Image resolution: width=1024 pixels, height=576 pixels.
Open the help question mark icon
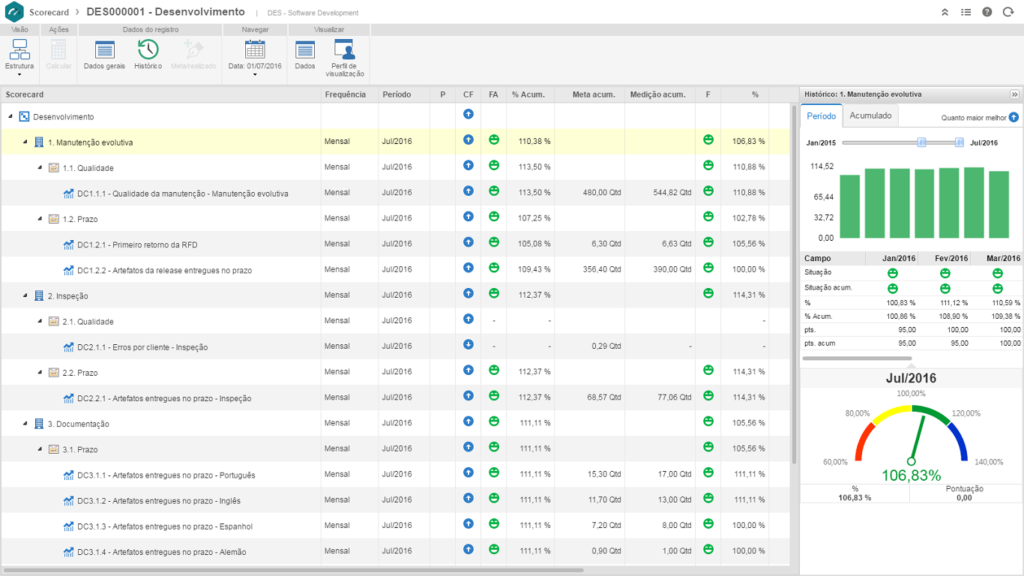pos(986,12)
